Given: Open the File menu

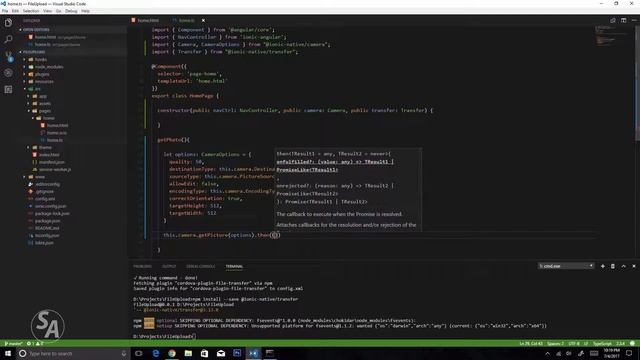Looking at the screenshot, I should (5, 11).
